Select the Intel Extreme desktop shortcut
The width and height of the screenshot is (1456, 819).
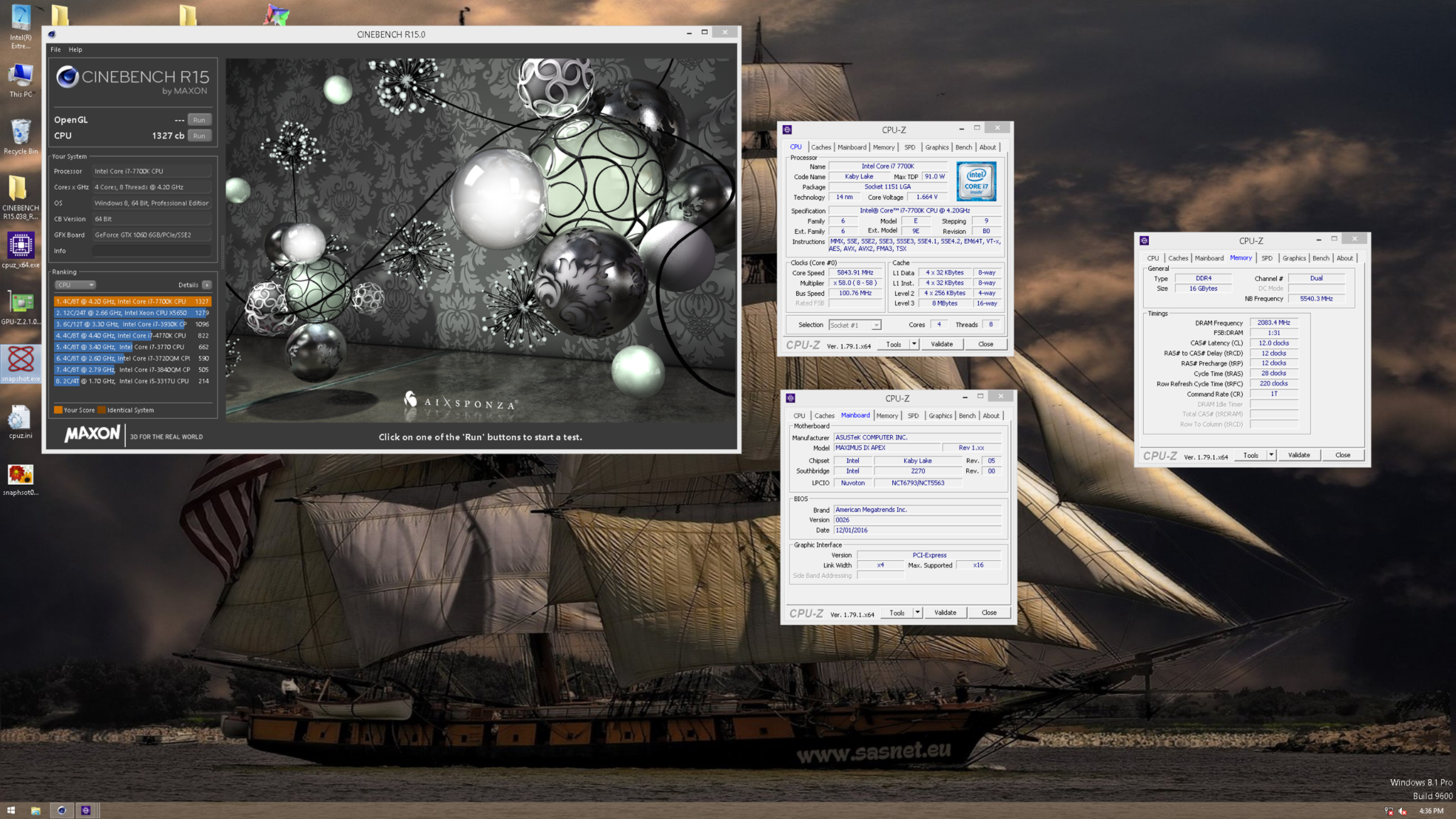coord(21,26)
